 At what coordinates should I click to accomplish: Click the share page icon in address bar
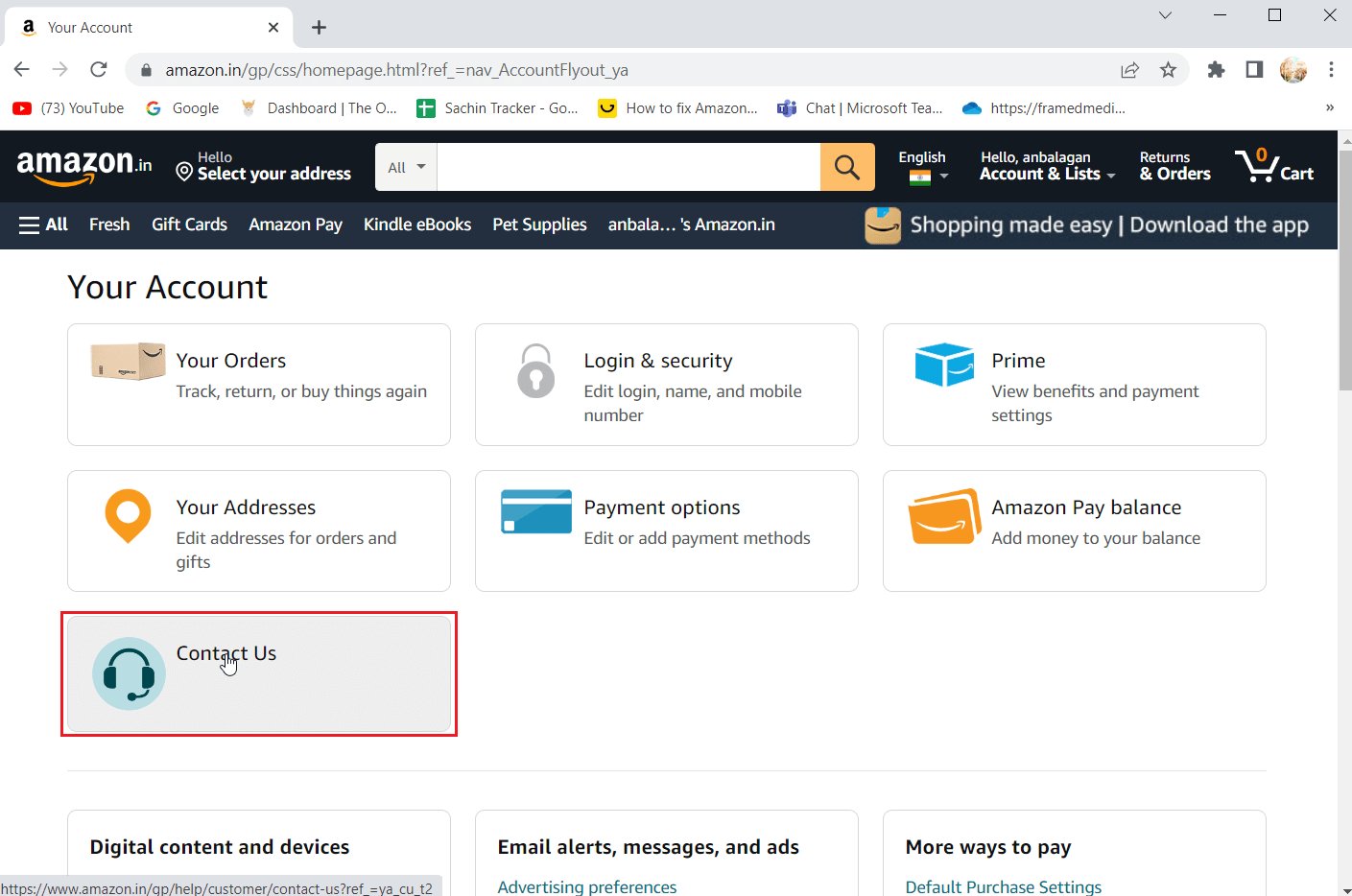[x=1130, y=69]
